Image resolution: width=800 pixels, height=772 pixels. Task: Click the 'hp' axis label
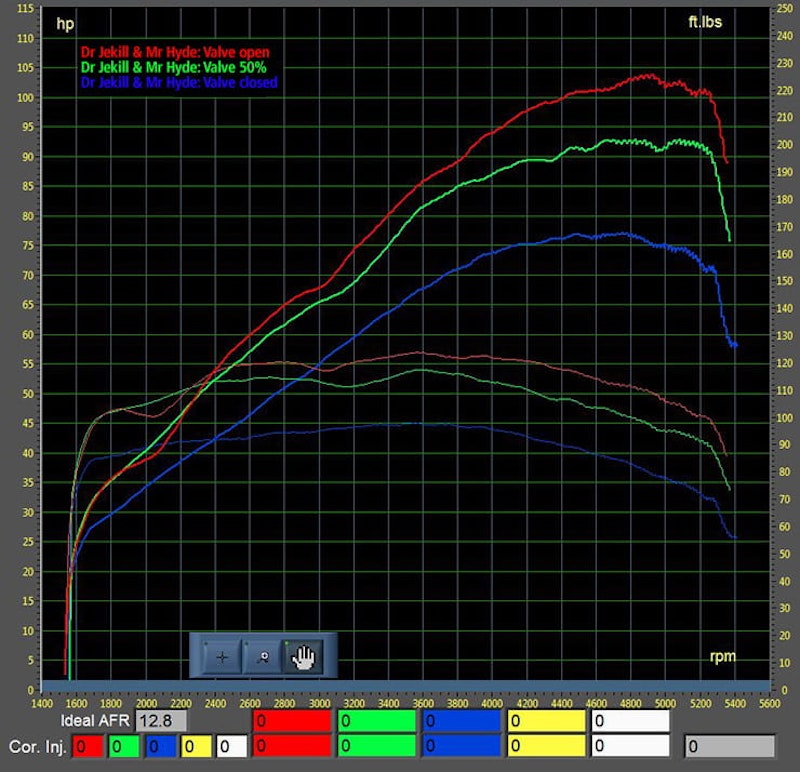click(65, 24)
